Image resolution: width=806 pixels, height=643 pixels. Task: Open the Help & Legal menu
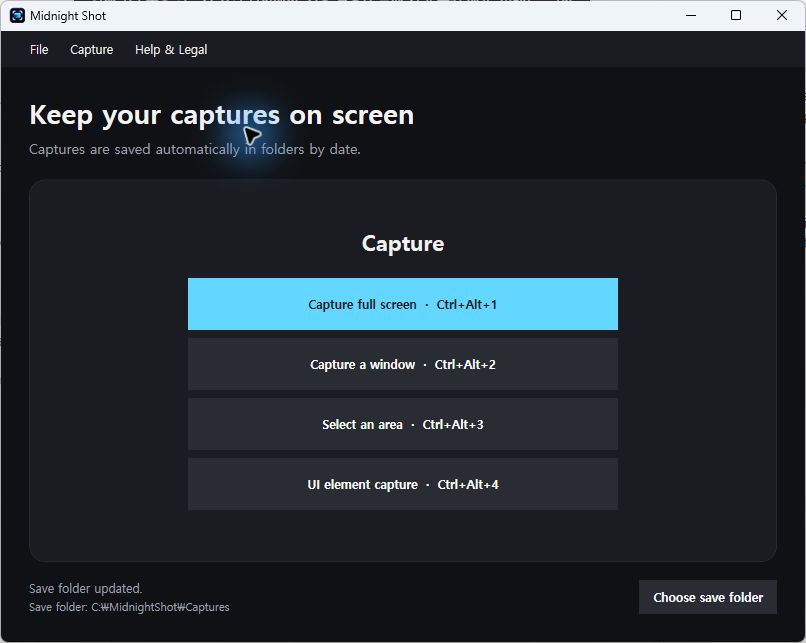click(x=171, y=49)
